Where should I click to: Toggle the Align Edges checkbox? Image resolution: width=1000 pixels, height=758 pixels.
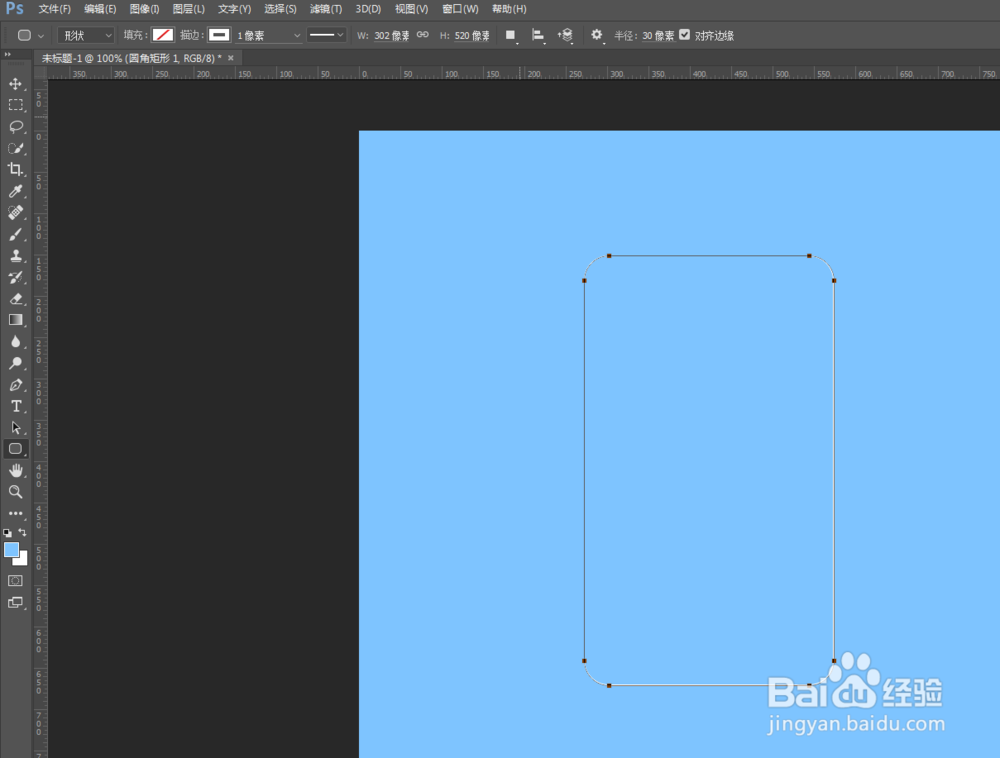684,35
